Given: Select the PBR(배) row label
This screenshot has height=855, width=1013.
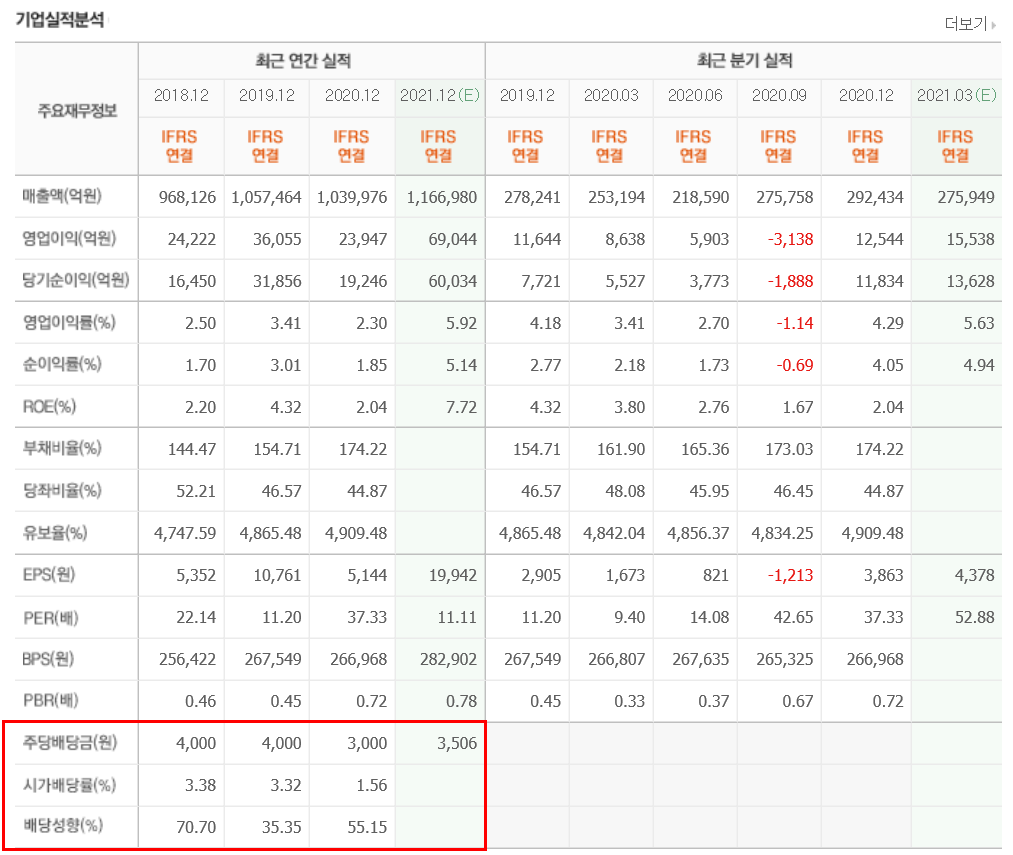Looking at the screenshot, I should (50, 701).
